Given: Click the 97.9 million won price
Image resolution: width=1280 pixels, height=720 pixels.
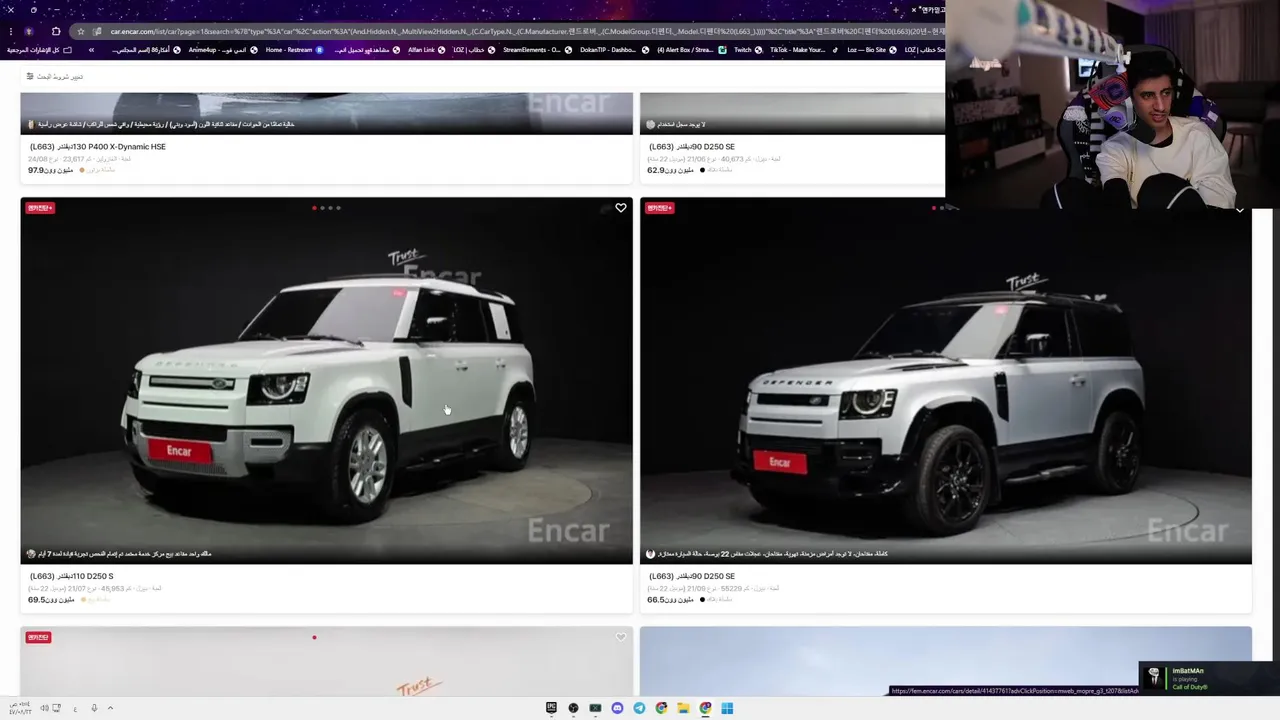Looking at the screenshot, I should tap(51, 169).
